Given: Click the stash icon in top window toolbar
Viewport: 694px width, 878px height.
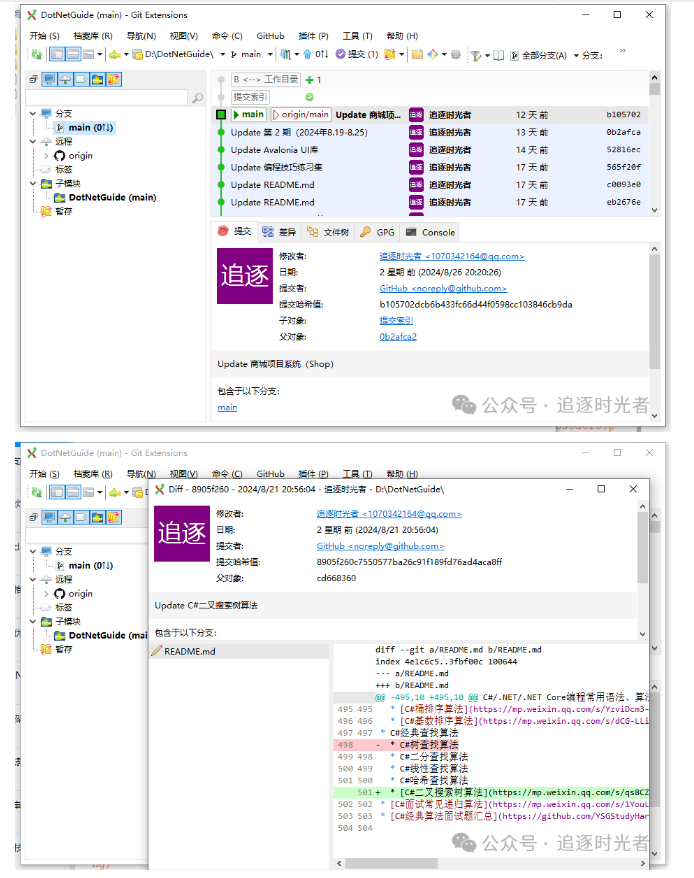Looking at the screenshot, I should click(x=390, y=54).
